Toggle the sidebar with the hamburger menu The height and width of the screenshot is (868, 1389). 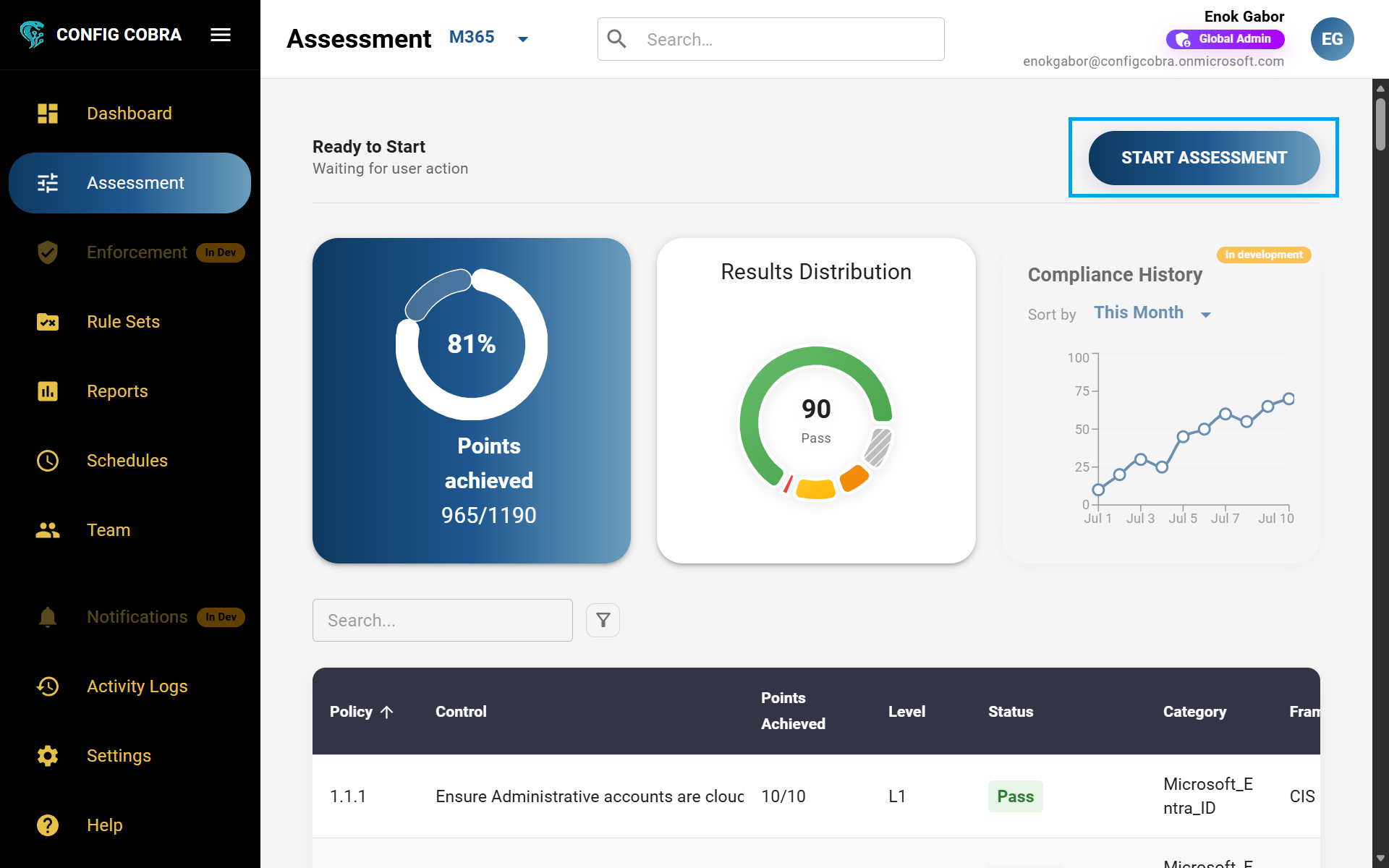[x=220, y=34]
